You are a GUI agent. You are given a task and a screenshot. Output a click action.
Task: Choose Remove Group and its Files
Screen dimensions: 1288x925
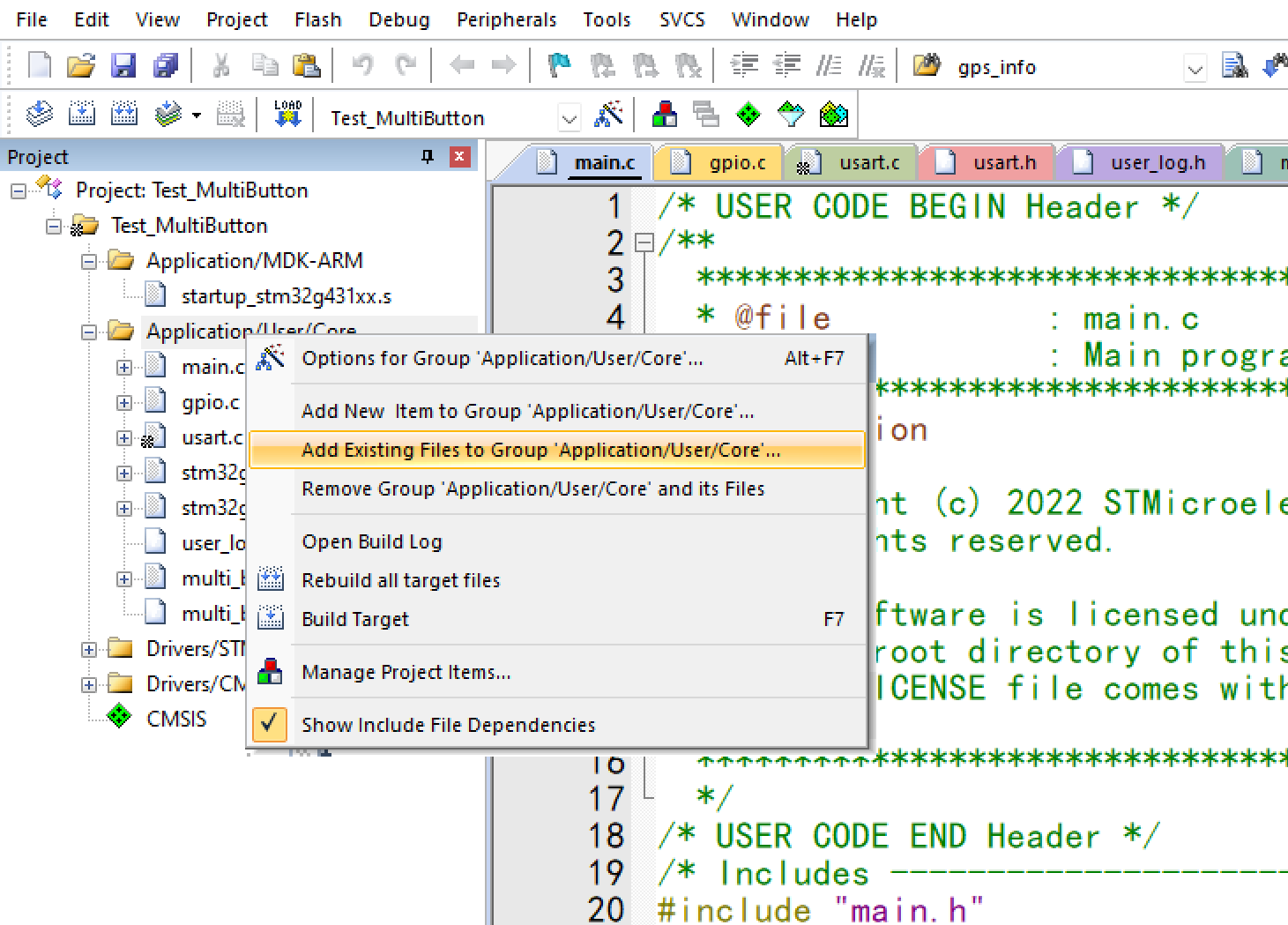pyautogui.click(x=556, y=489)
